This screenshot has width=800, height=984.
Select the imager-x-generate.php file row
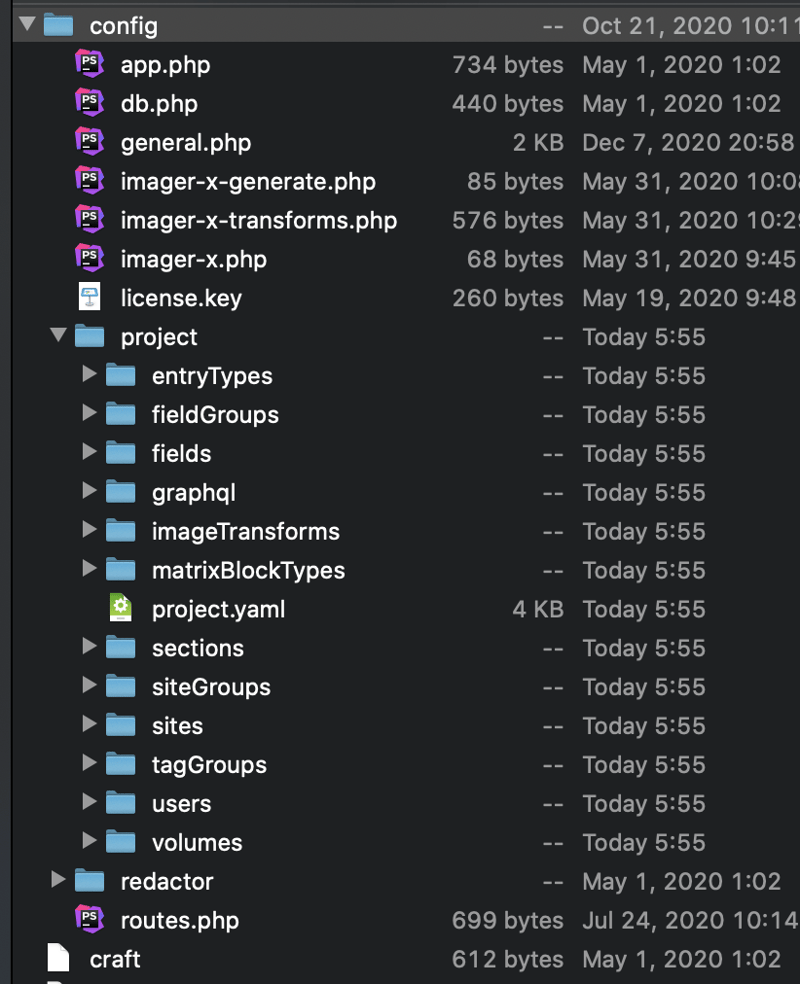pyautogui.click(x=247, y=182)
